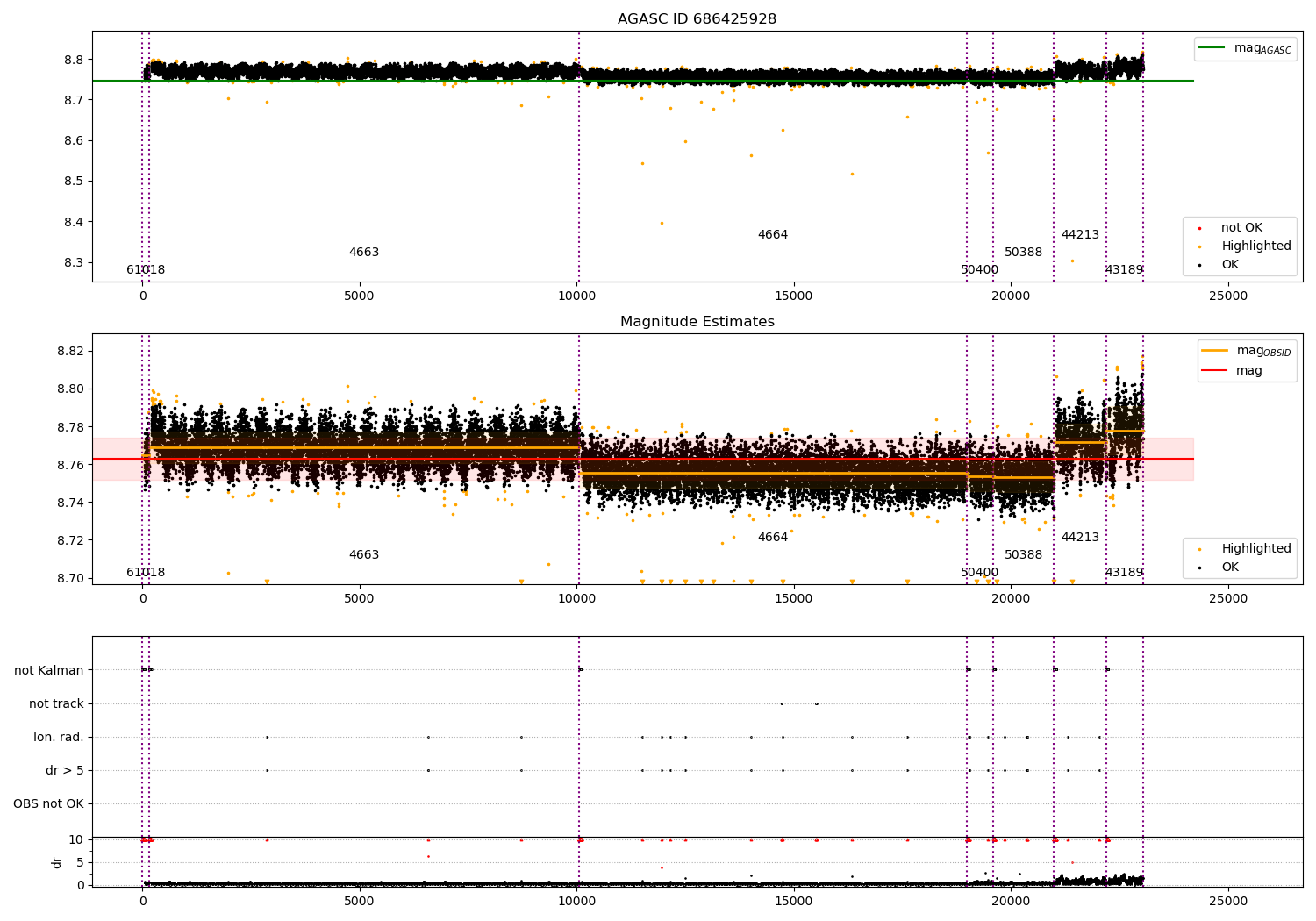
Task: Click the 'OBS not OK' row label
Action: pos(48,803)
